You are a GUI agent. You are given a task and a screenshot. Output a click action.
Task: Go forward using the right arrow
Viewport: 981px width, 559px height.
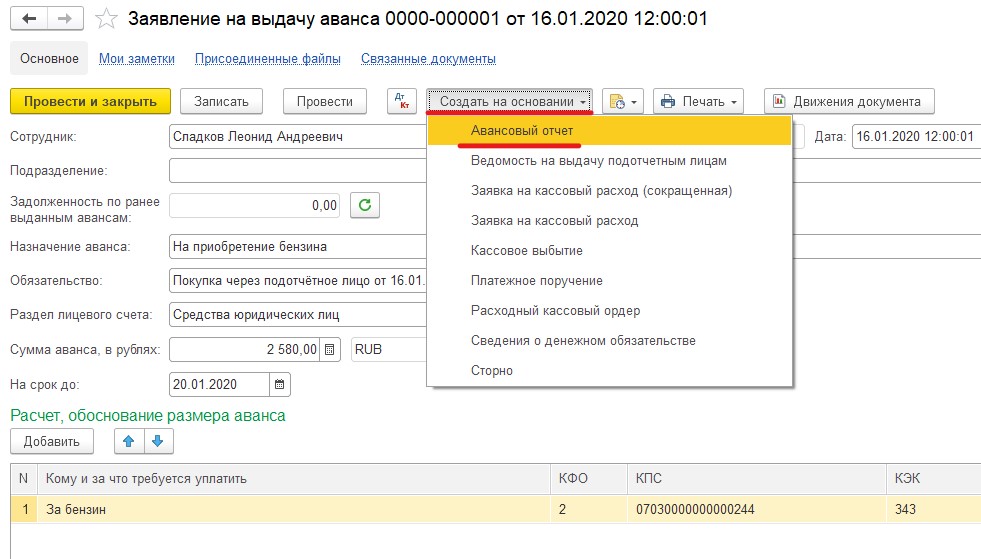click(65, 19)
